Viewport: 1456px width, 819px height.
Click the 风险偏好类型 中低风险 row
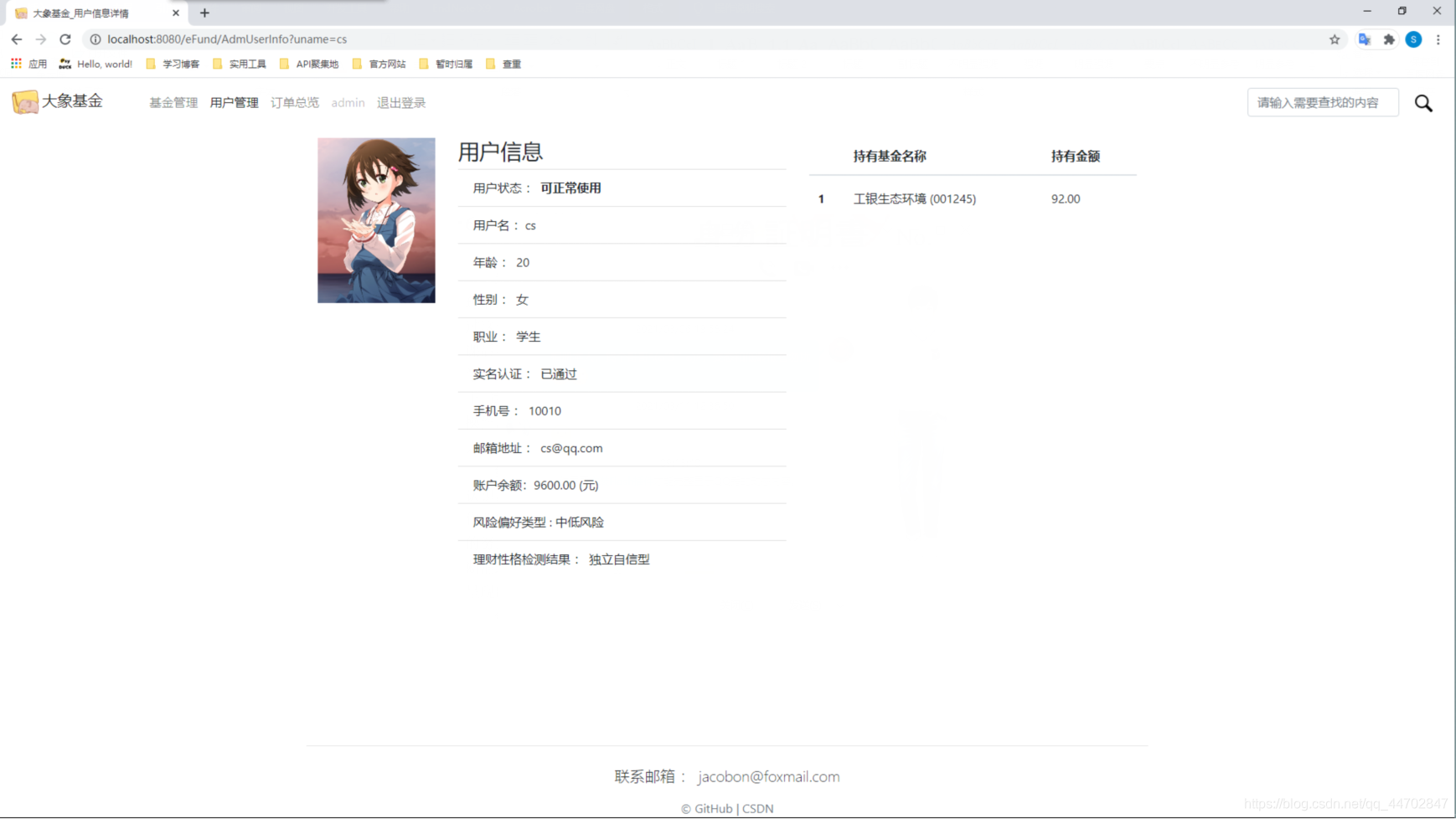click(x=622, y=522)
